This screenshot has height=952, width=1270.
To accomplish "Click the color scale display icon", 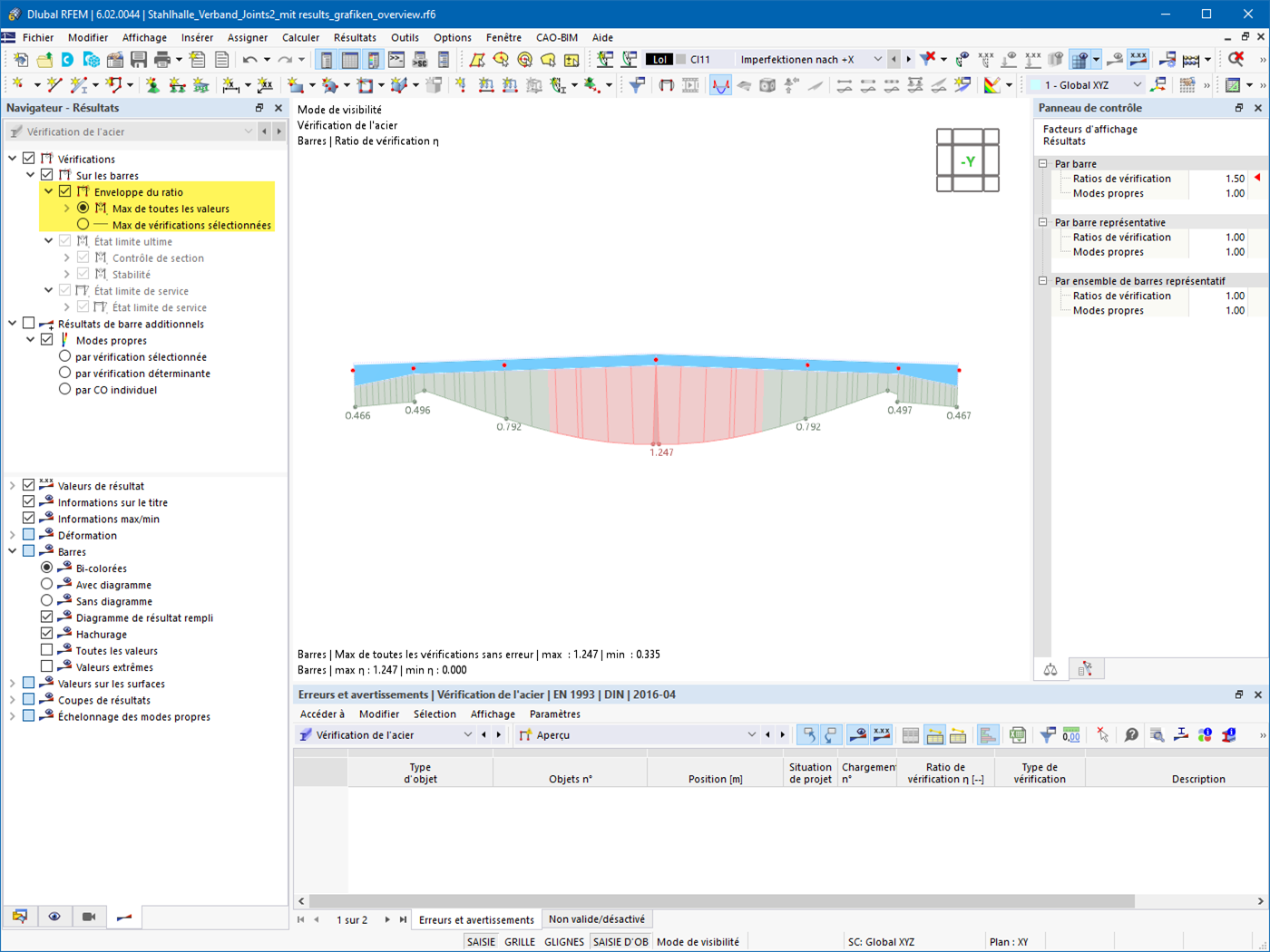I will 992,85.
